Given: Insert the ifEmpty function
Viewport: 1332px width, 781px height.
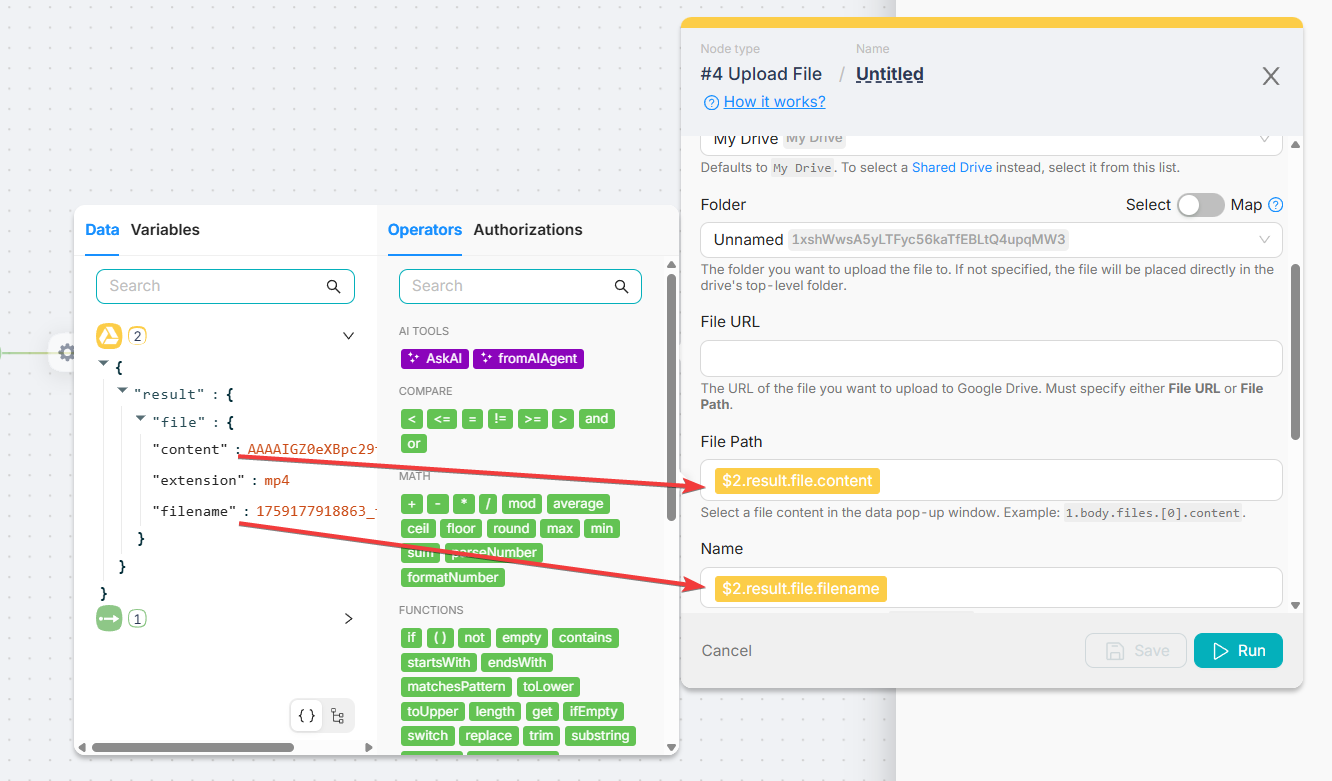Looking at the screenshot, I should coord(593,711).
